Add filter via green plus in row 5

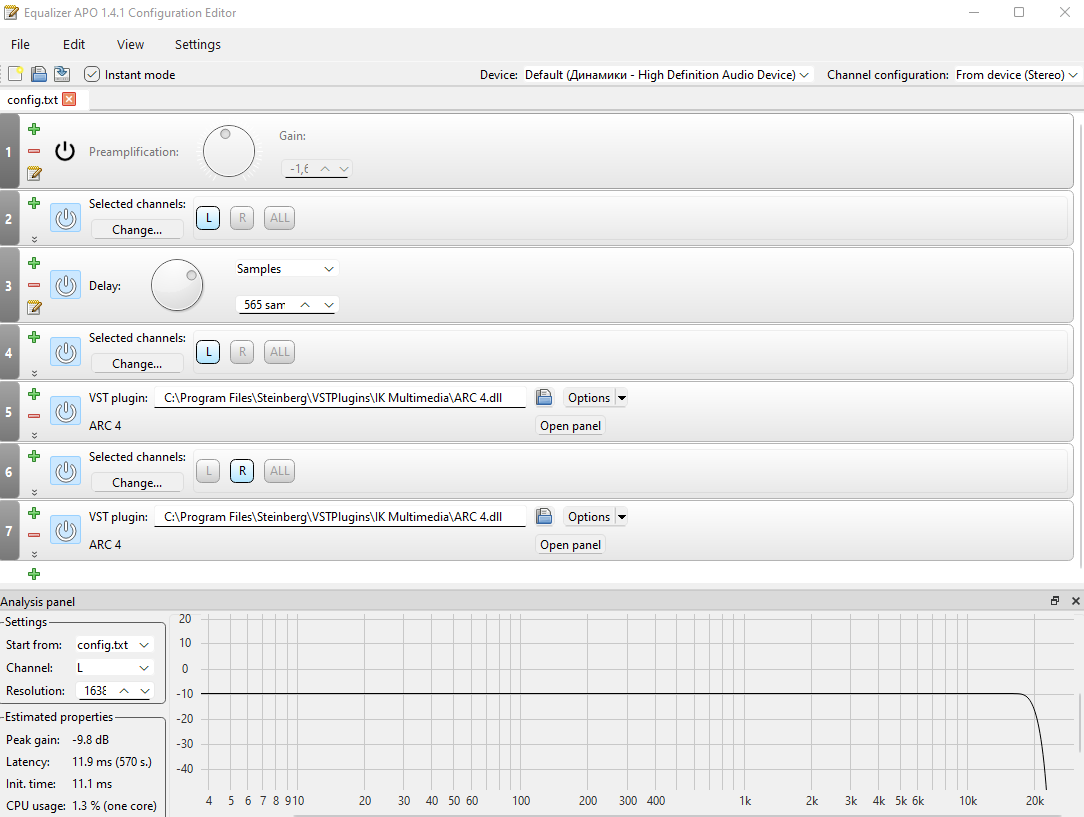point(34,394)
